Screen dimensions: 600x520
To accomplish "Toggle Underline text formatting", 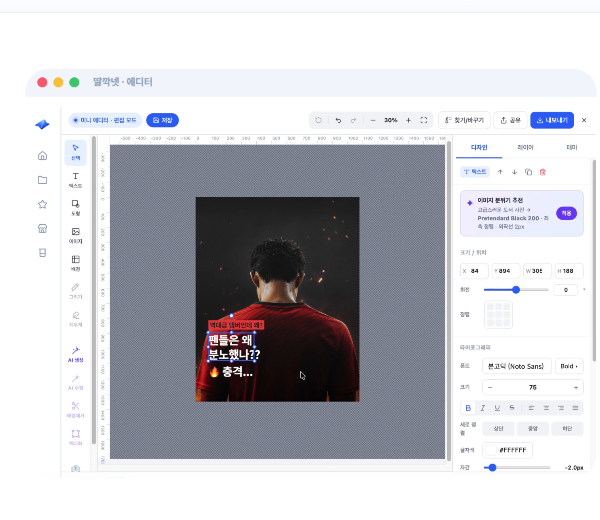I will (x=497, y=408).
